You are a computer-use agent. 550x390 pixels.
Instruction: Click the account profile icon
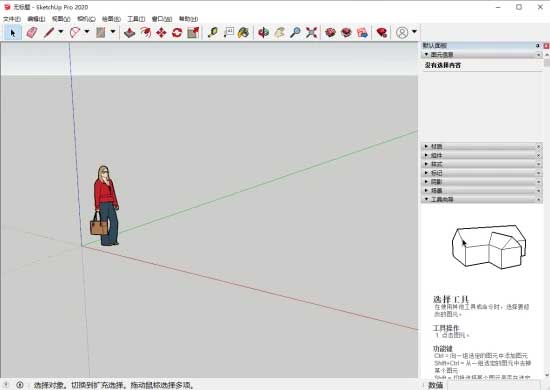click(x=402, y=33)
